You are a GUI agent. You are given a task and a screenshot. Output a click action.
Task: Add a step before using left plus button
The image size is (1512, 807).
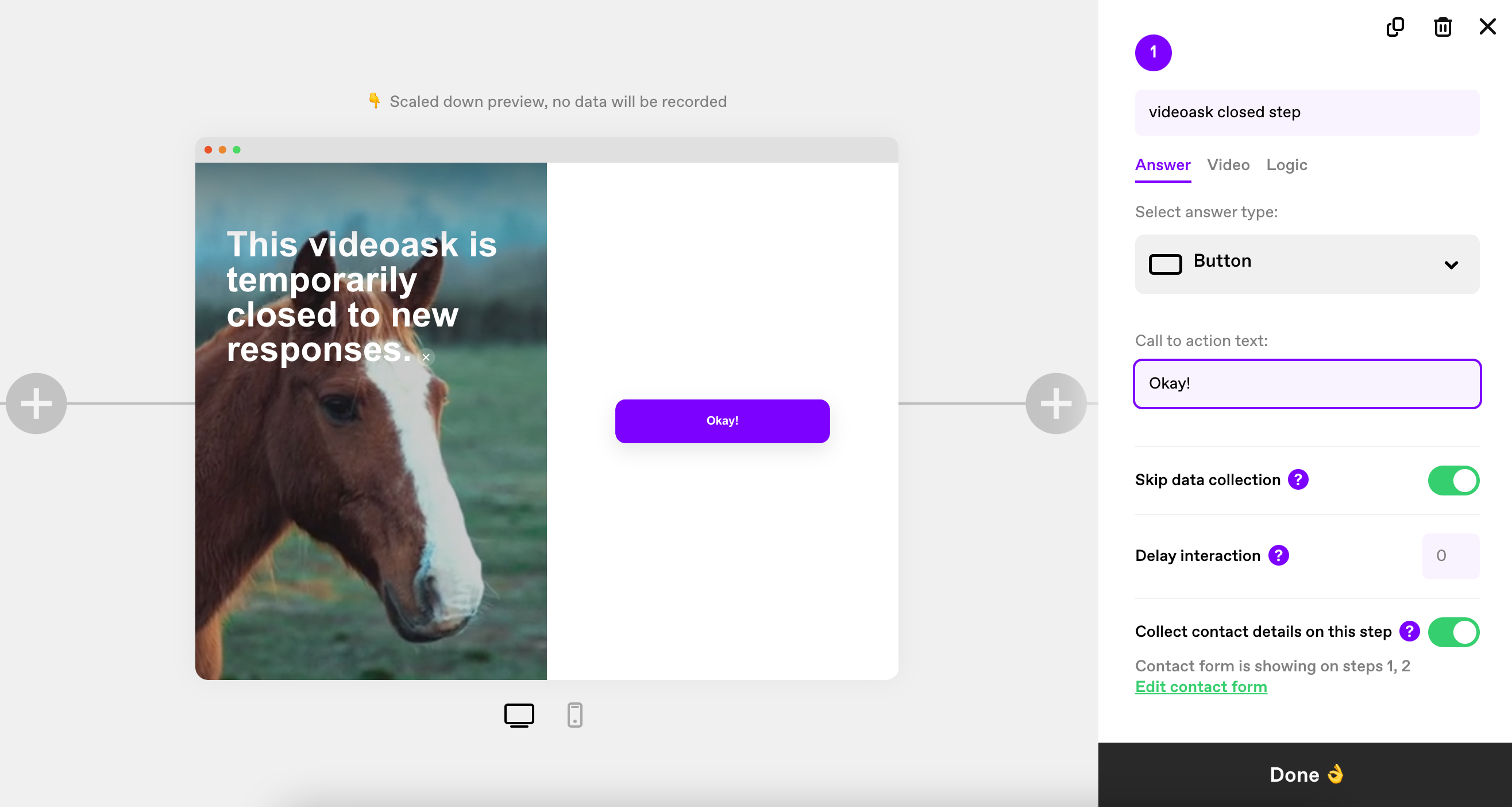(36, 403)
